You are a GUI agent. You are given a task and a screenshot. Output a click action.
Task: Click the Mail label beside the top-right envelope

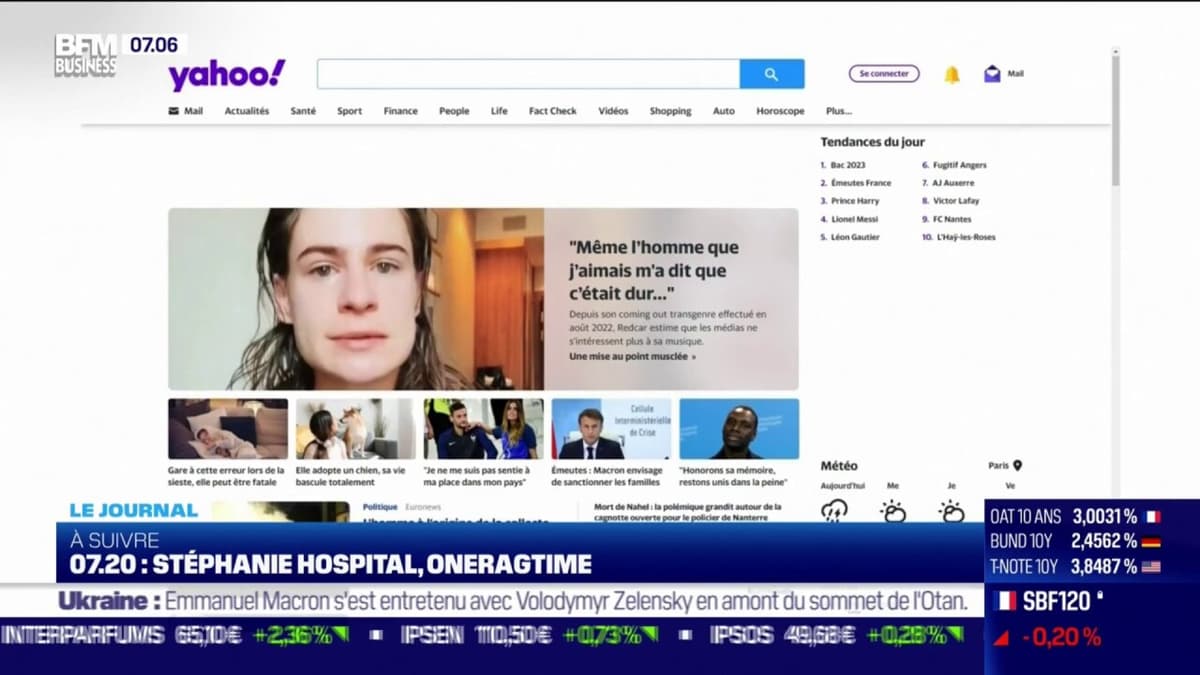(x=1015, y=74)
